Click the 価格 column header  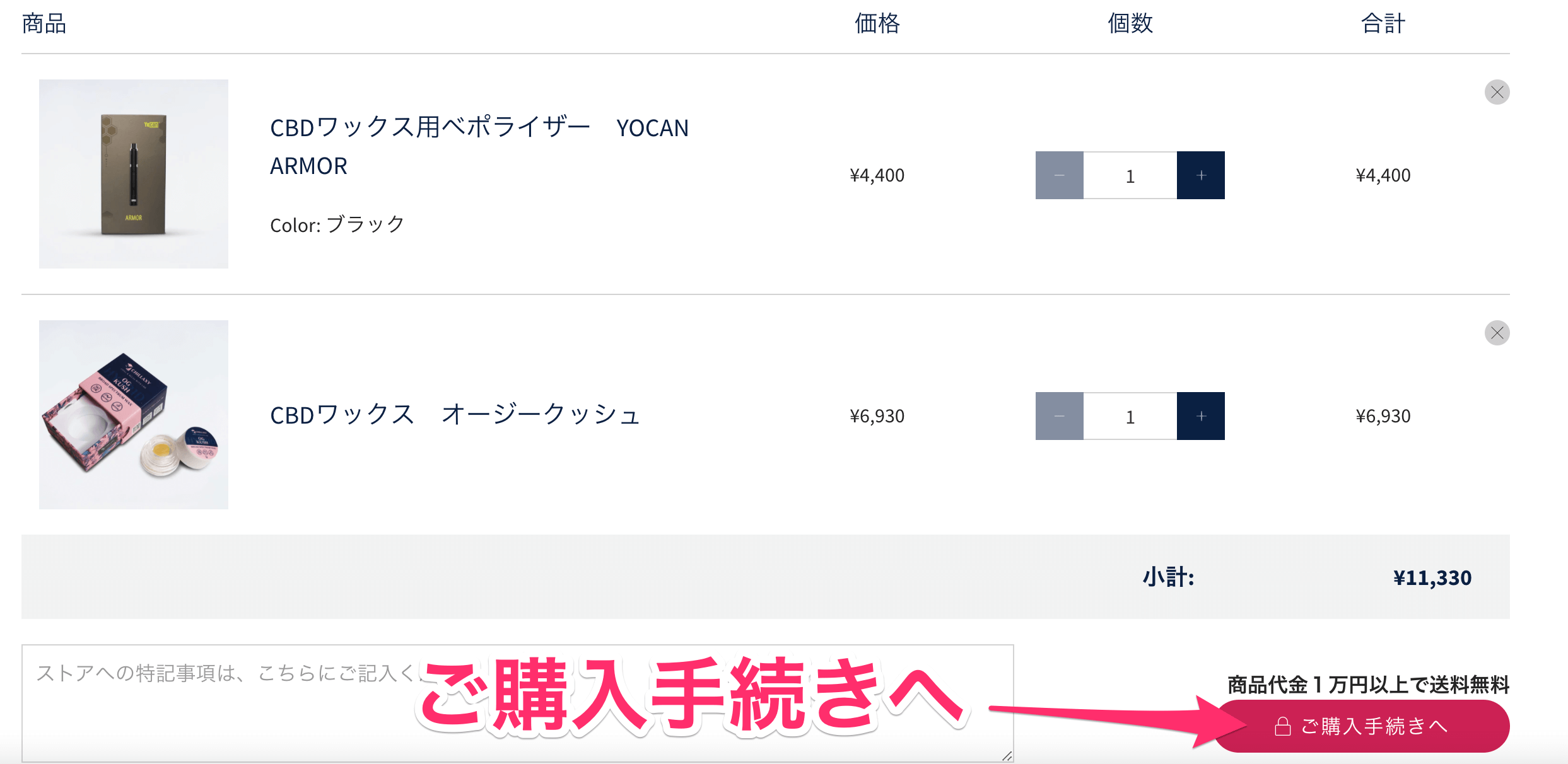pos(877,24)
